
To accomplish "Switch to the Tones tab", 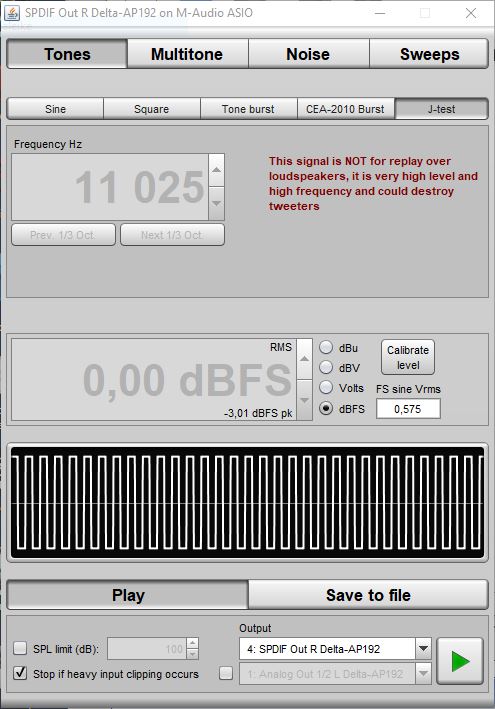I will (x=67, y=54).
